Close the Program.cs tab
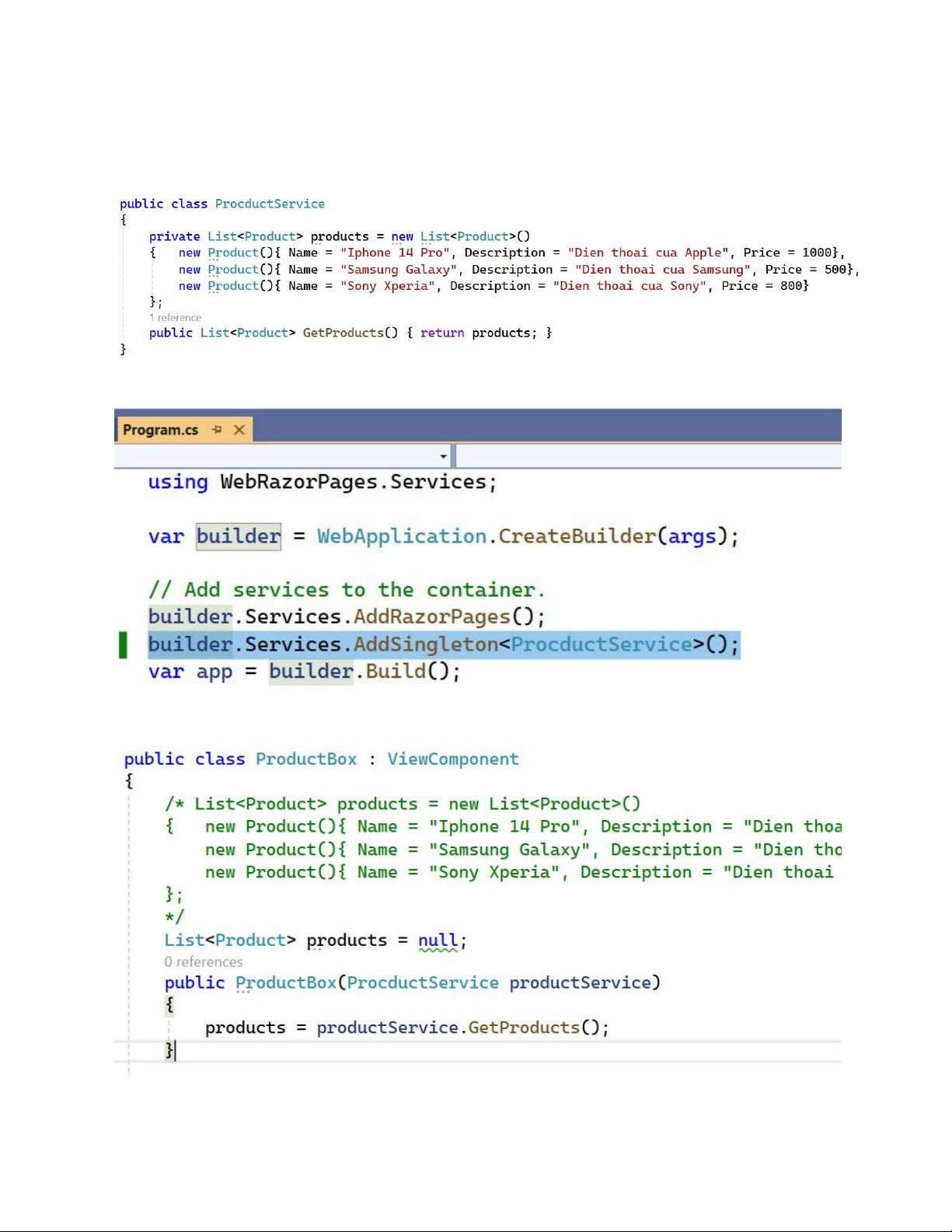The height and width of the screenshot is (1232, 952). (239, 430)
